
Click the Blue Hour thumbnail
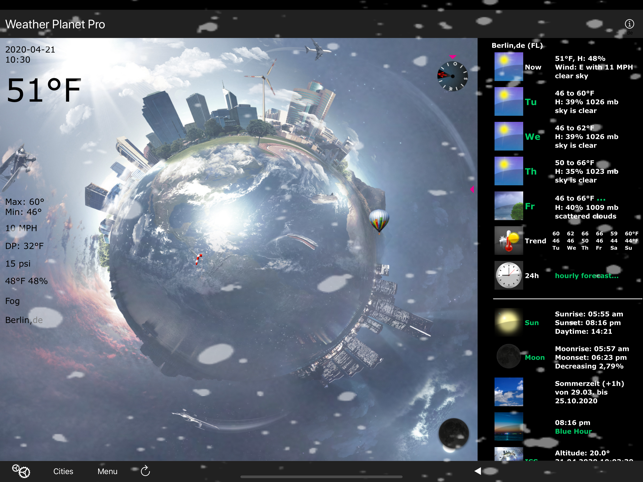tap(508, 427)
